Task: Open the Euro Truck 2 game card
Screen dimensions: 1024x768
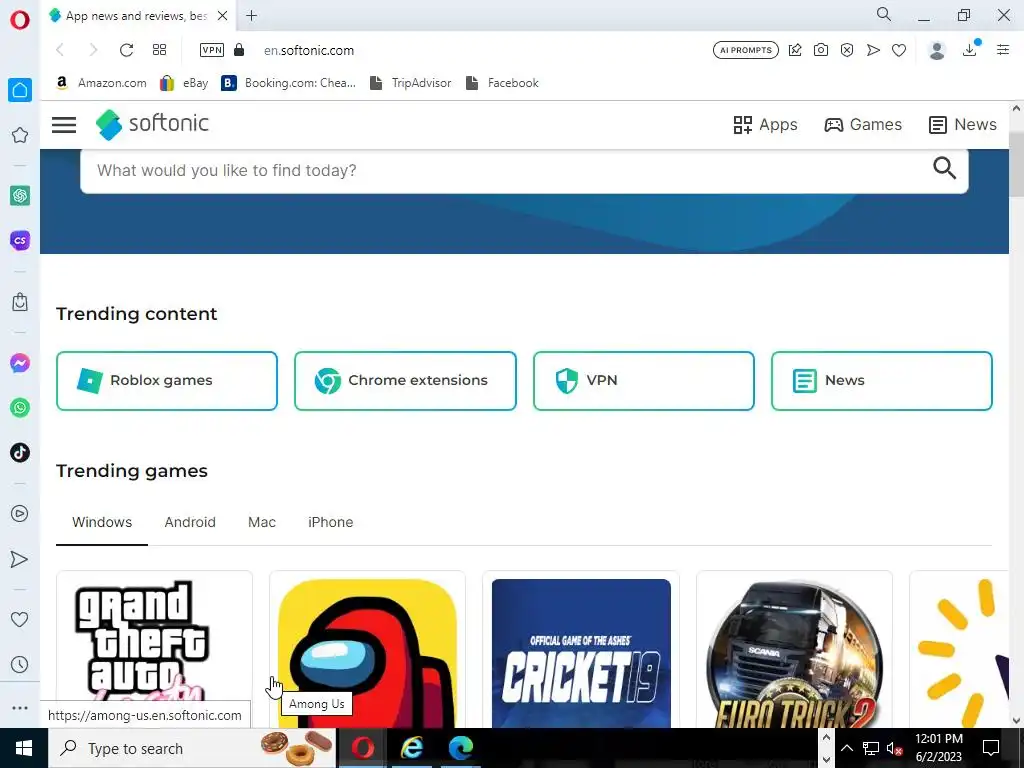Action: point(794,649)
